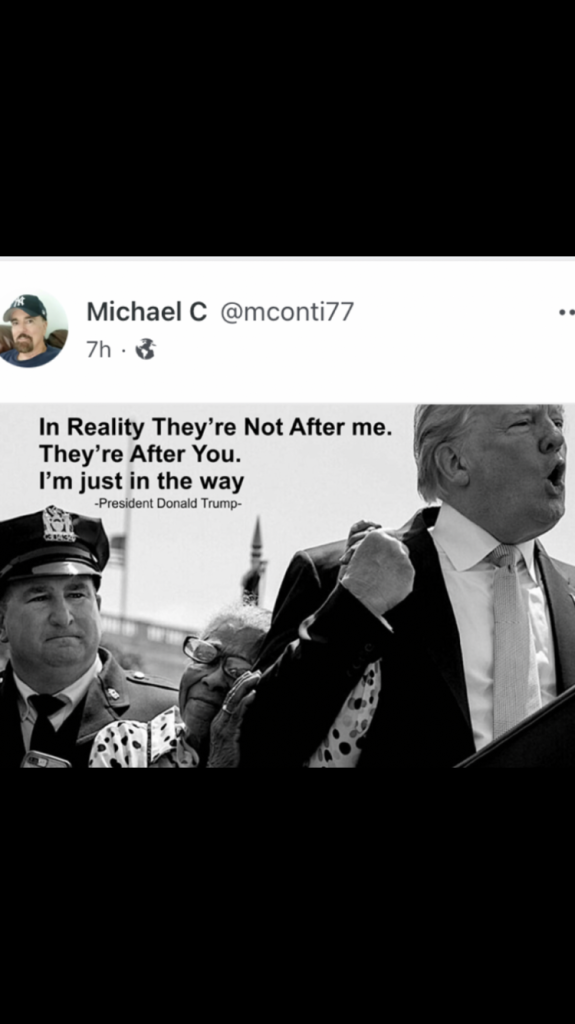Click the "-President Donald Trump-" attribution
The image size is (575, 1024).
(168, 504)
